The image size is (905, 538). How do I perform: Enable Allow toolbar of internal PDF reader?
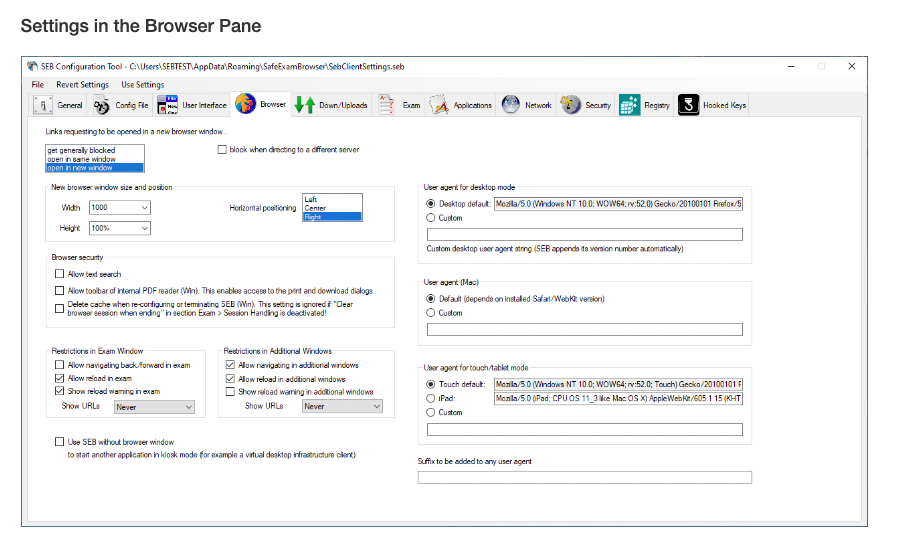click(59, 290)
